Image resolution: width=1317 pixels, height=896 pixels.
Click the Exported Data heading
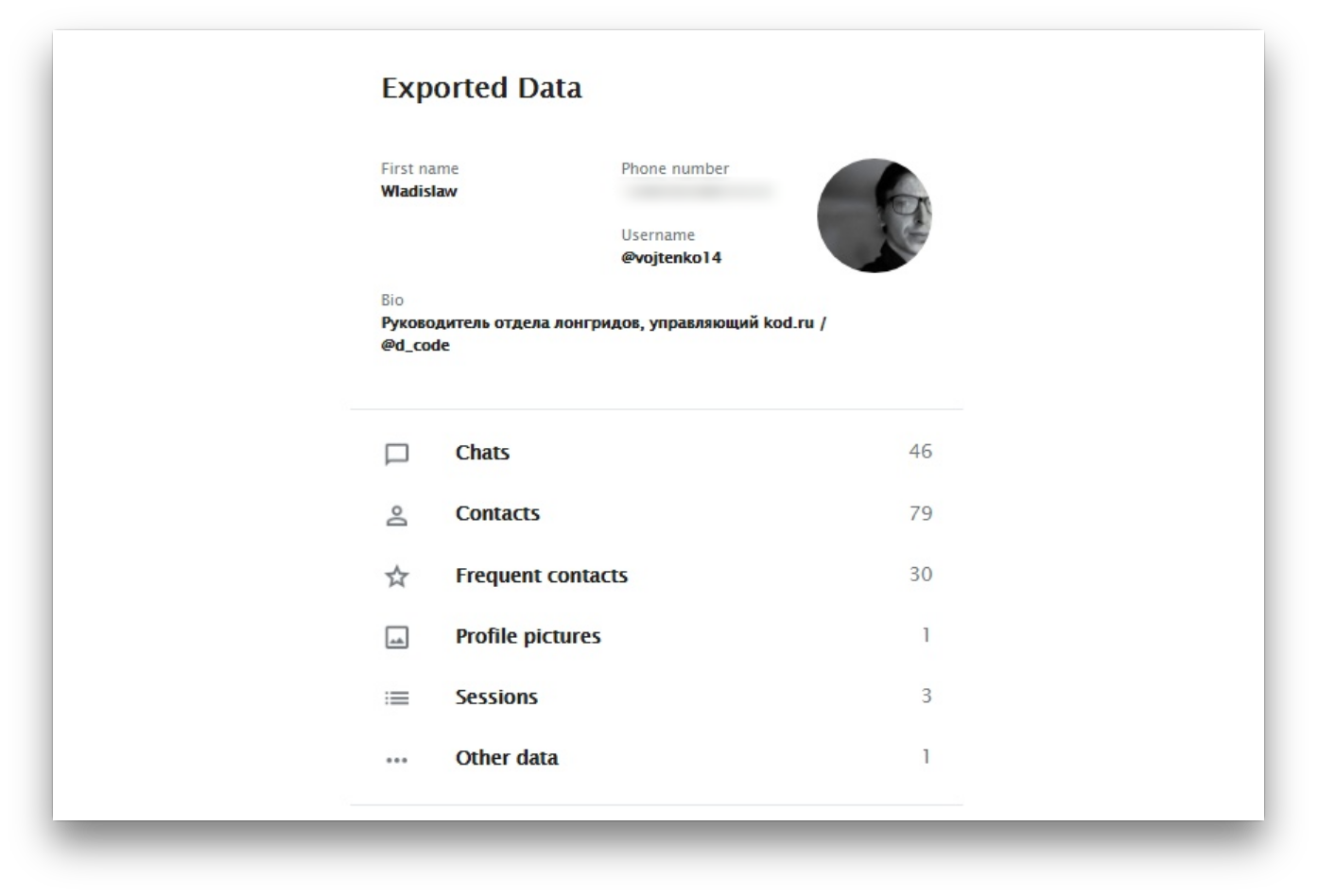(481, 88)
